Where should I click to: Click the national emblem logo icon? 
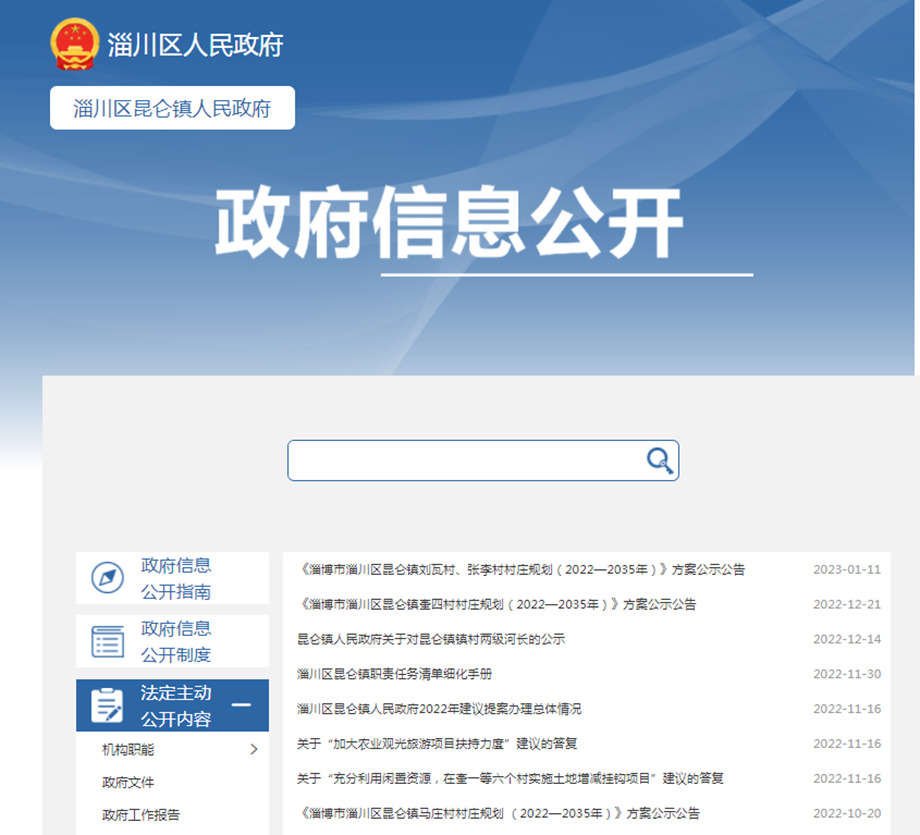click(x=75, y=45)
